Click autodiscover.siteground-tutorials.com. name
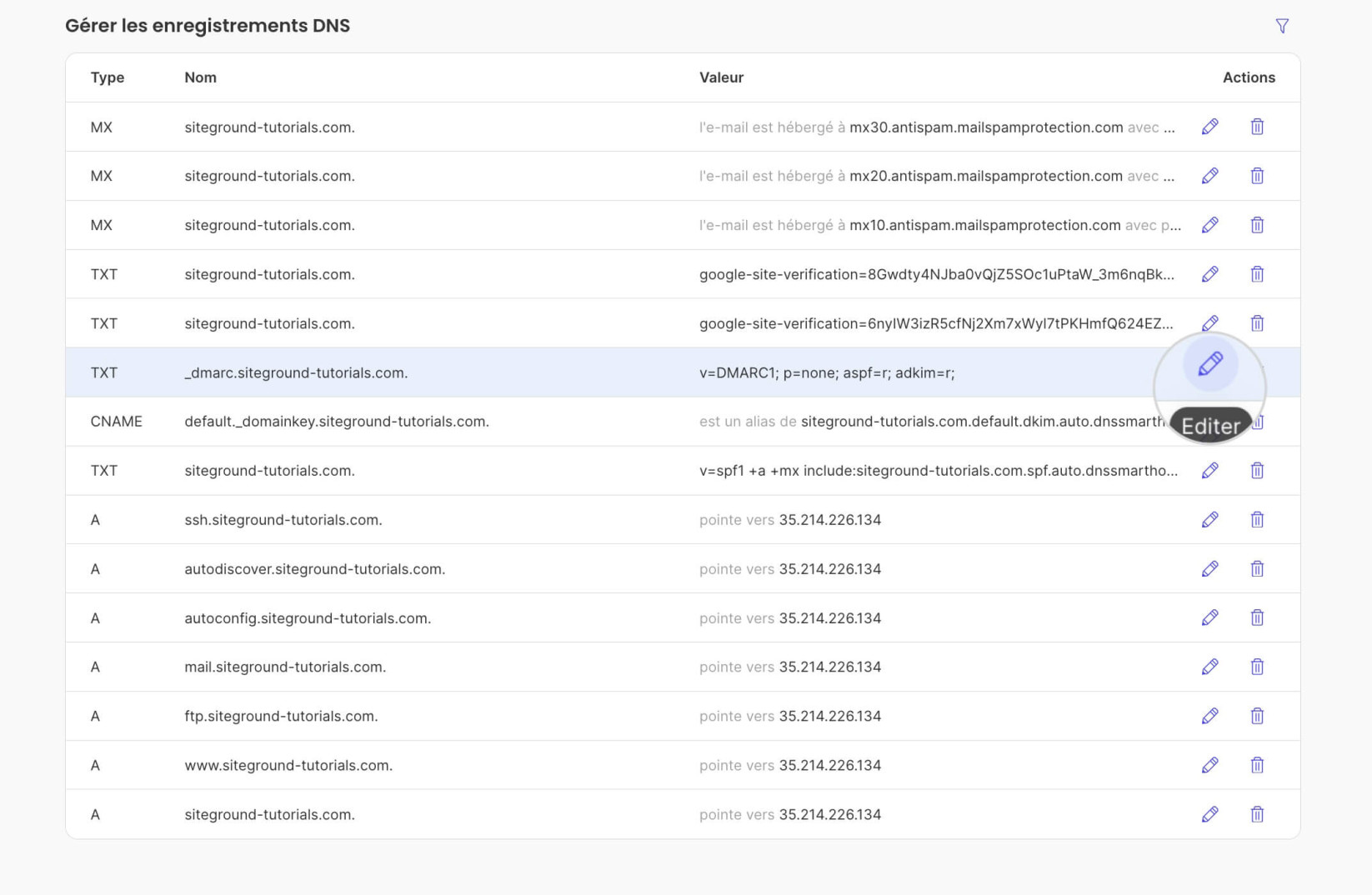Screen dimensions: 1372x895 pos(315,569)
